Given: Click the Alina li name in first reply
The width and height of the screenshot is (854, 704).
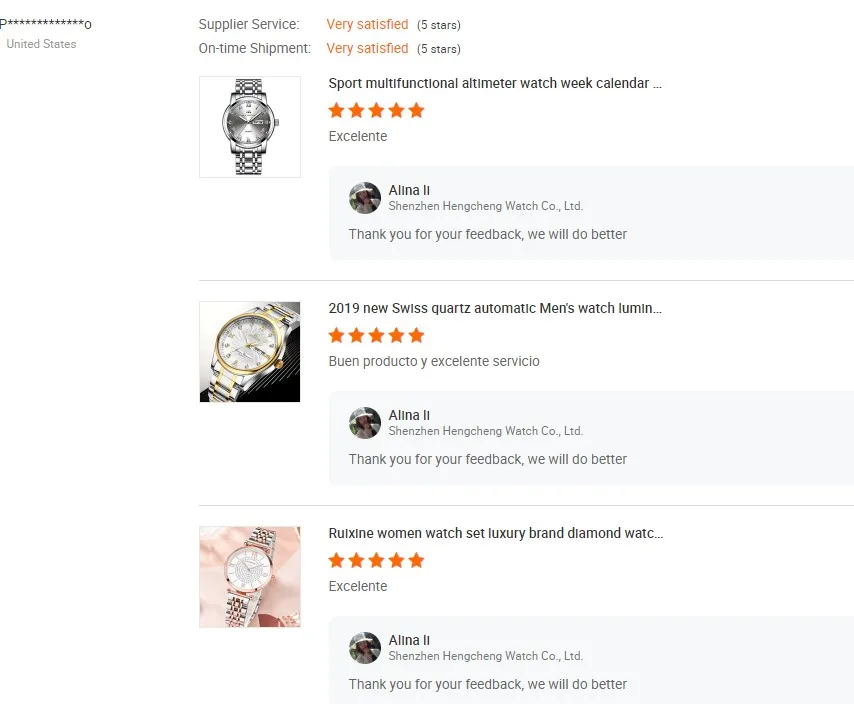Looking at the screenshot, I should [x=409, y=190].
